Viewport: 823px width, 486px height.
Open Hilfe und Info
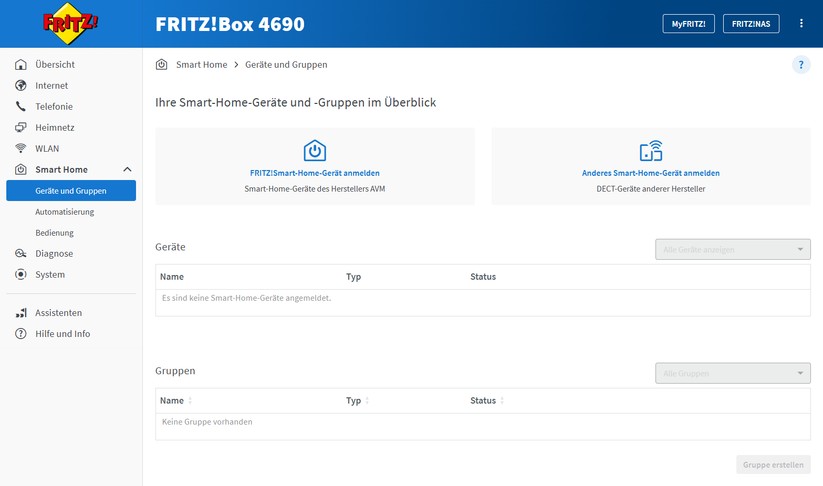(62, 334)
